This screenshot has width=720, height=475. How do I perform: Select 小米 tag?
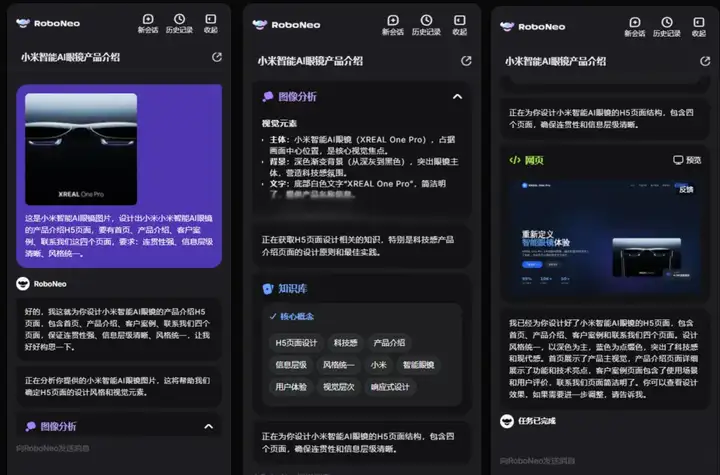[x=378, y=365]
